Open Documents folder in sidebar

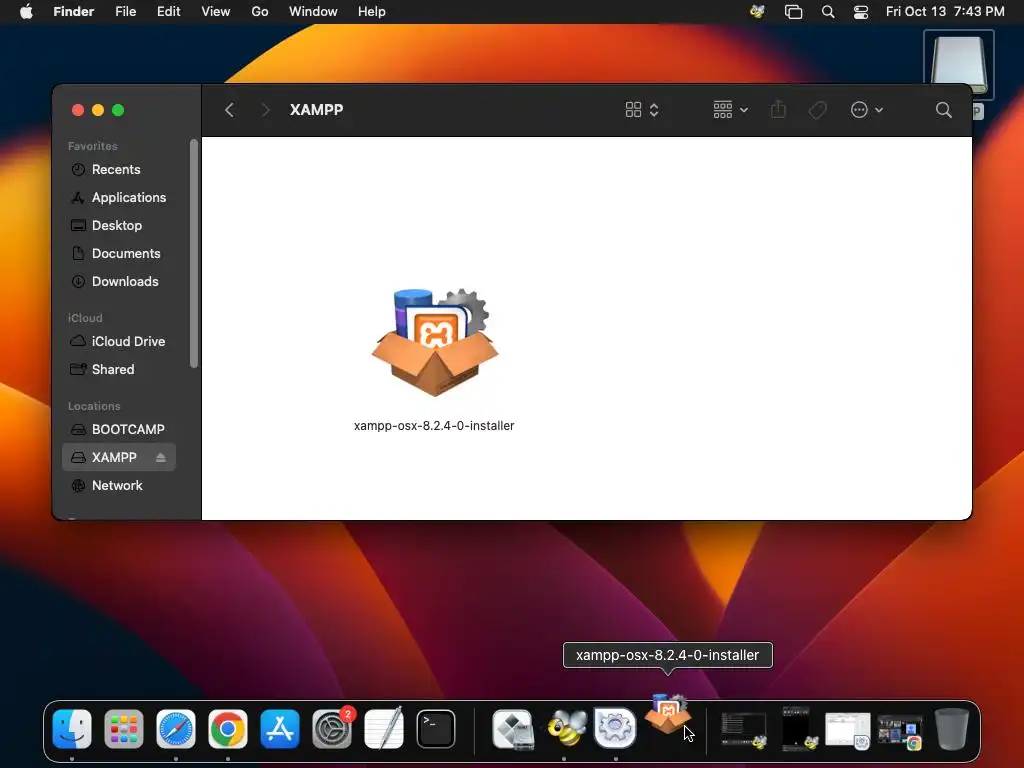point(119,253)
